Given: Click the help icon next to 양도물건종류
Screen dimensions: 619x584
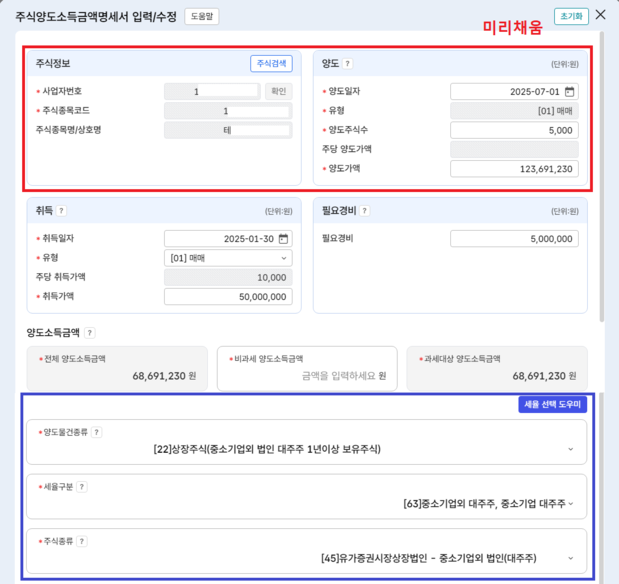Looking at the screenshot, I should (97, 433).
